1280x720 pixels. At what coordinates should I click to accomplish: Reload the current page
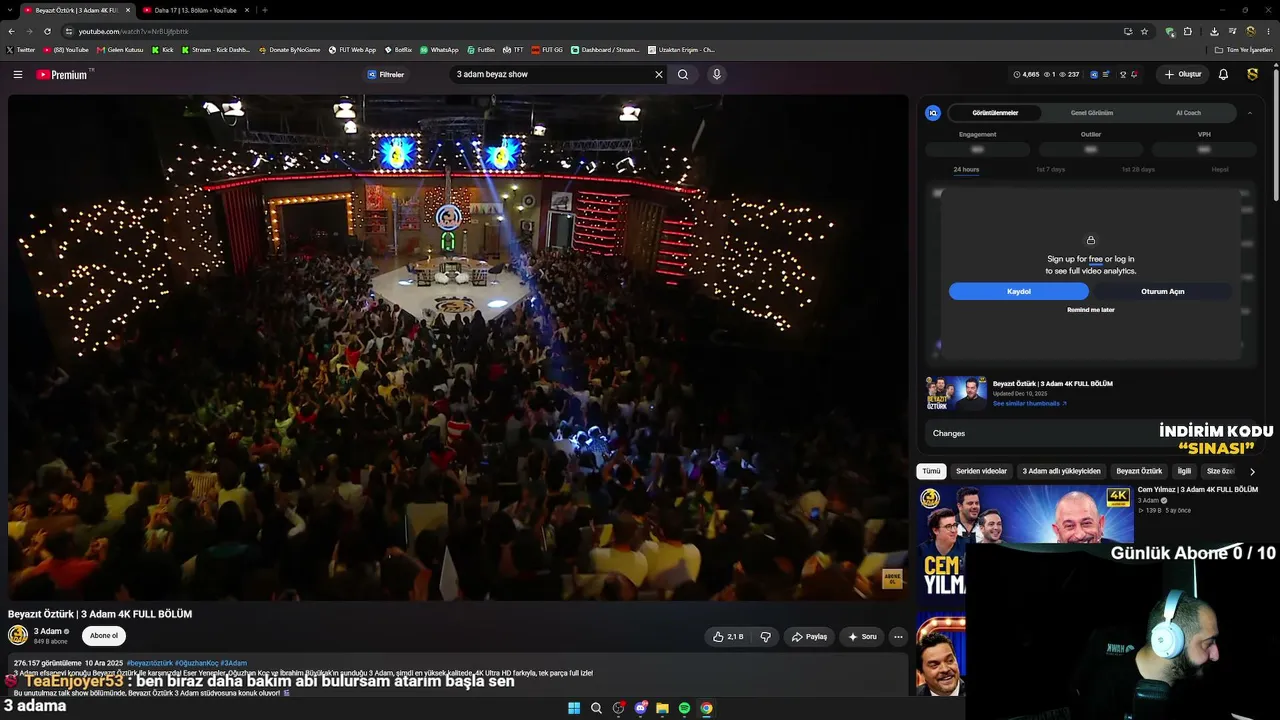pos(47,31)
